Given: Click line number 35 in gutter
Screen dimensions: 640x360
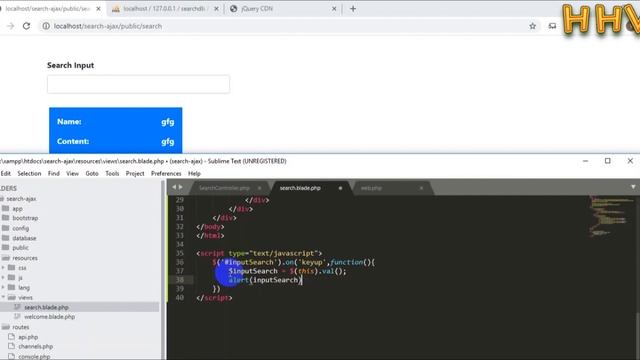Looking at the screenshot, I should [x=180, y=253].
